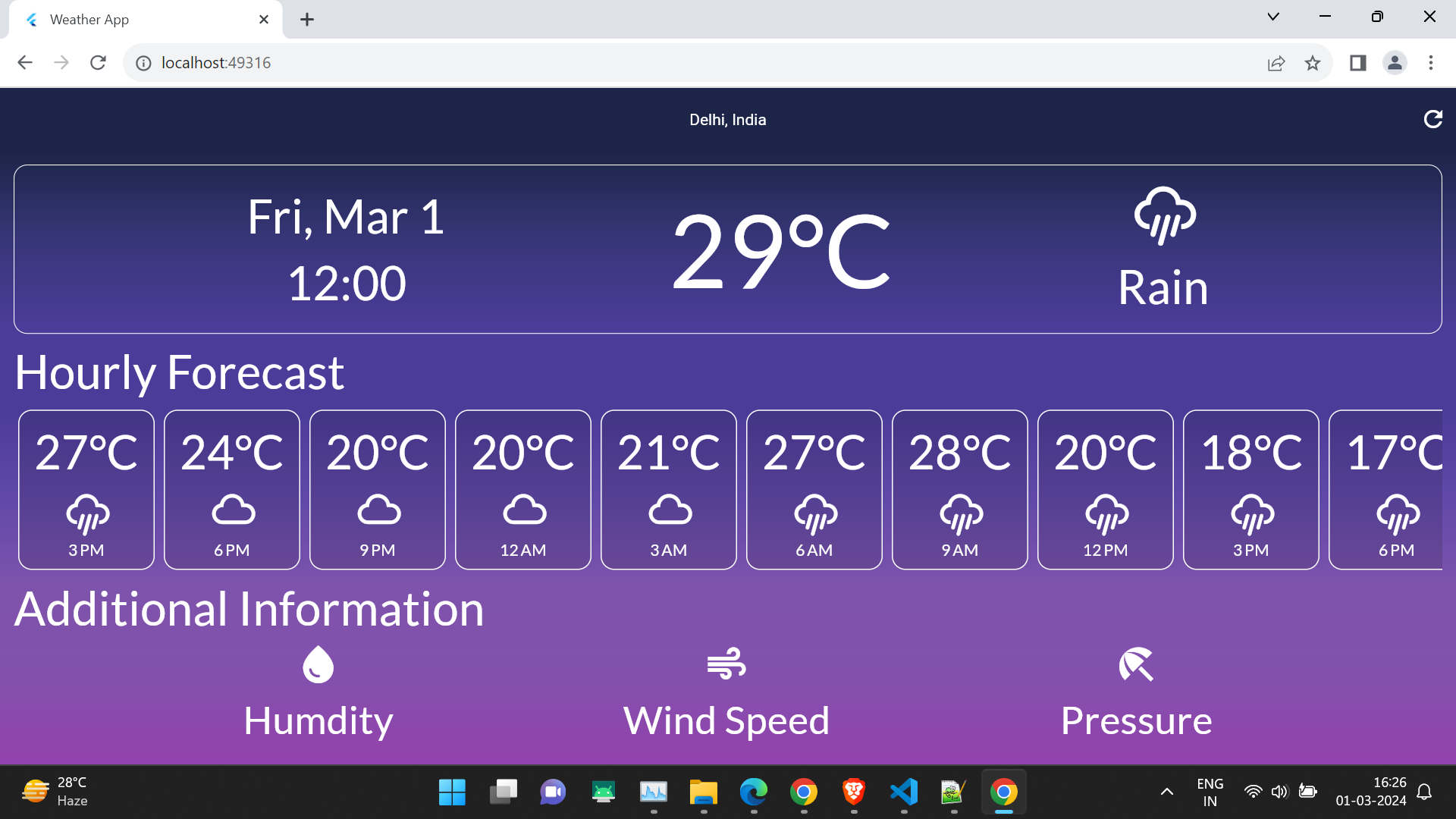Reload the page in the browser
Screen dimensions: 1456x819
(98, 63)
